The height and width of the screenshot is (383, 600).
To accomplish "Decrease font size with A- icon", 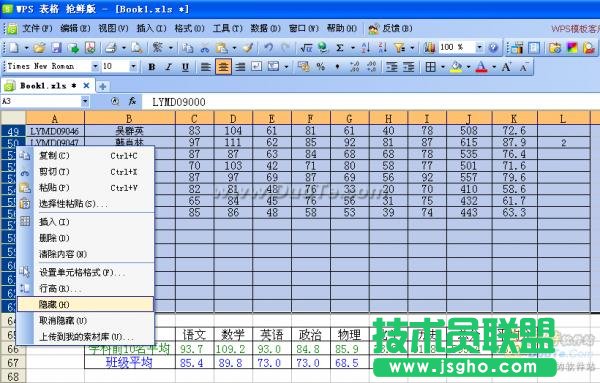I will [x=524, y=67].
